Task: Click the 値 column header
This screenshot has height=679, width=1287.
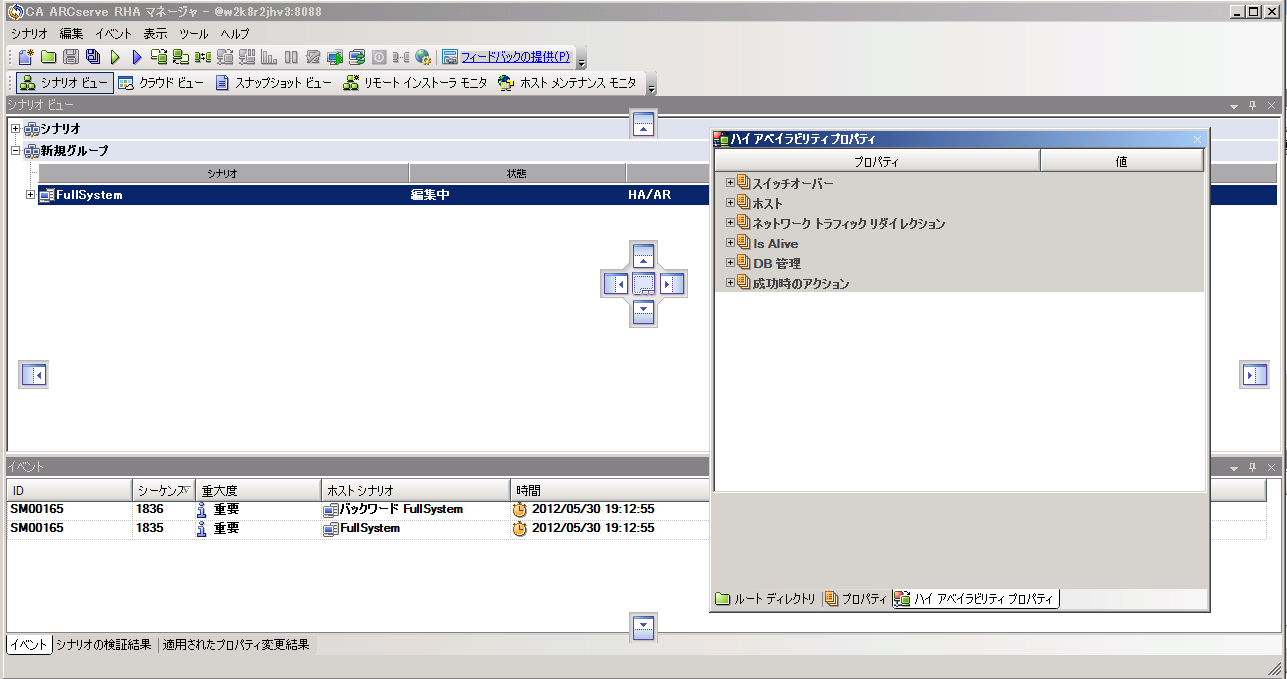Action: click(1122, 161)
